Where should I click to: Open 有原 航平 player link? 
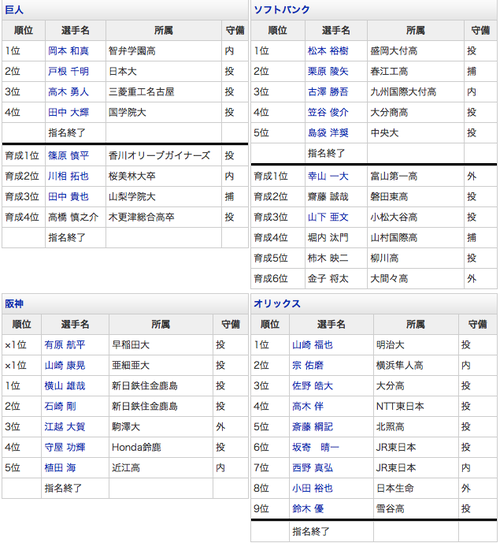65,345
